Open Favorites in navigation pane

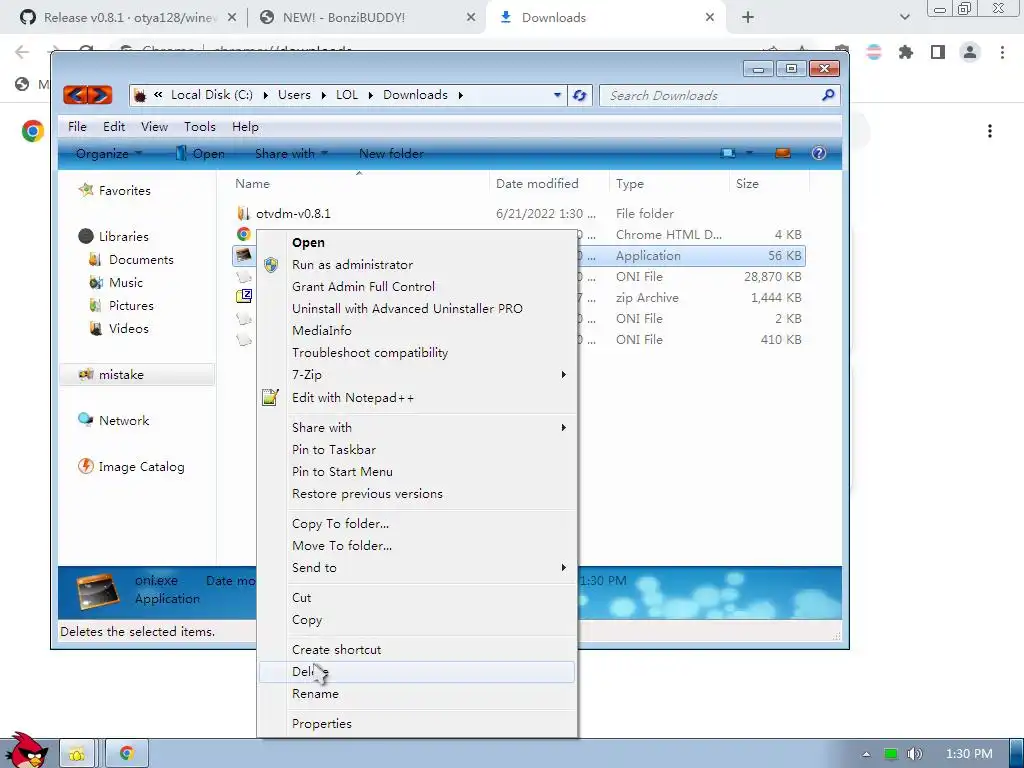click(x=124, y=191)
